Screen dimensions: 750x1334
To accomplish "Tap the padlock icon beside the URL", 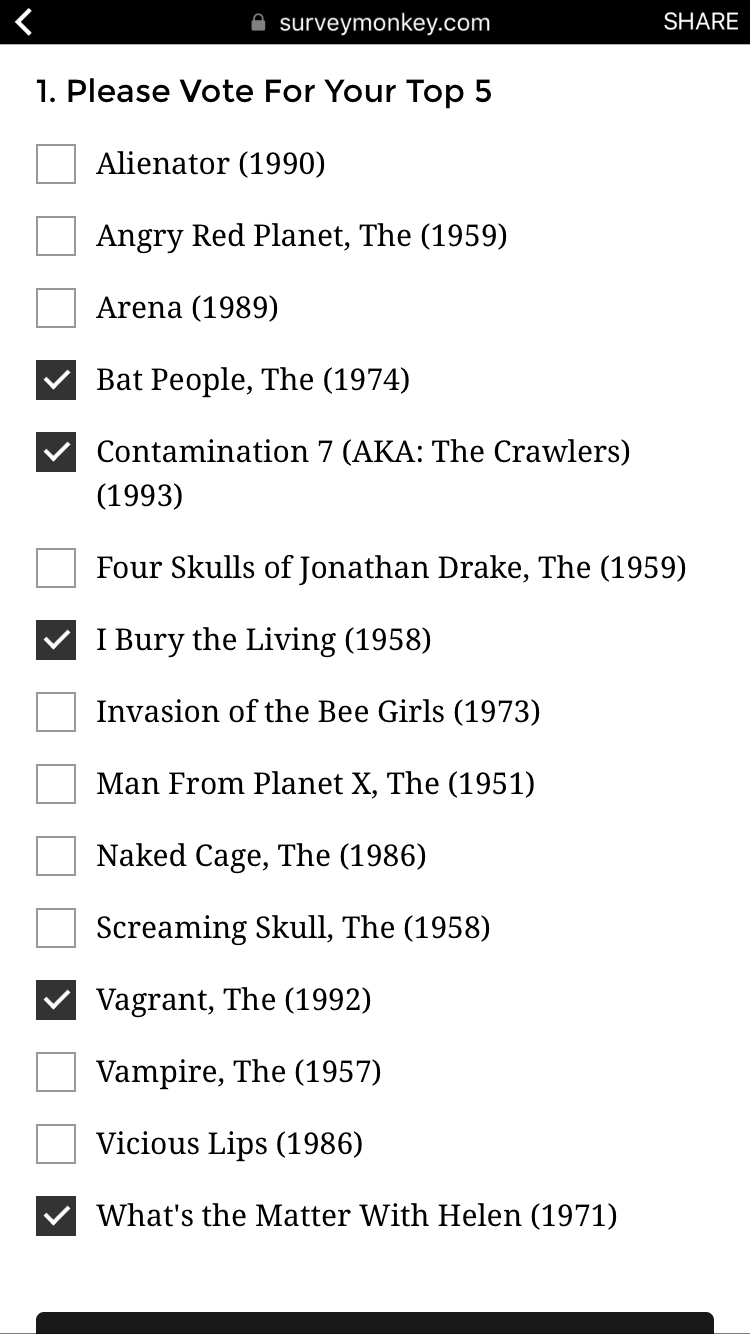I will [259, 23].
